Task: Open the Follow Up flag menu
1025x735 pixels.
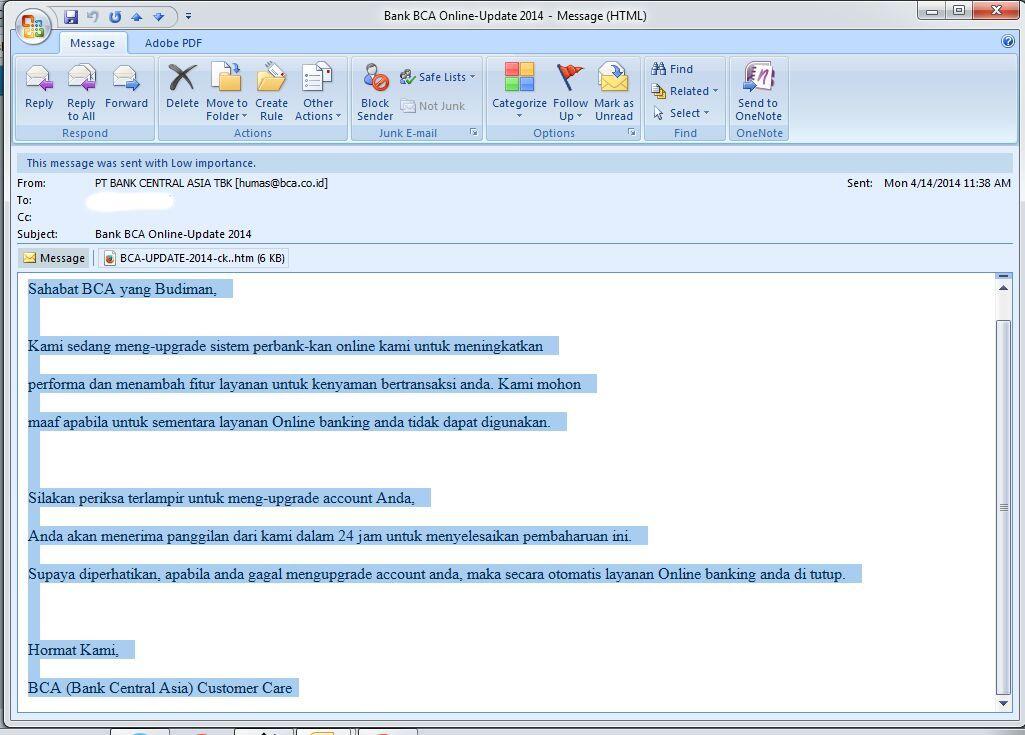Action: click(x=570, y=92)
